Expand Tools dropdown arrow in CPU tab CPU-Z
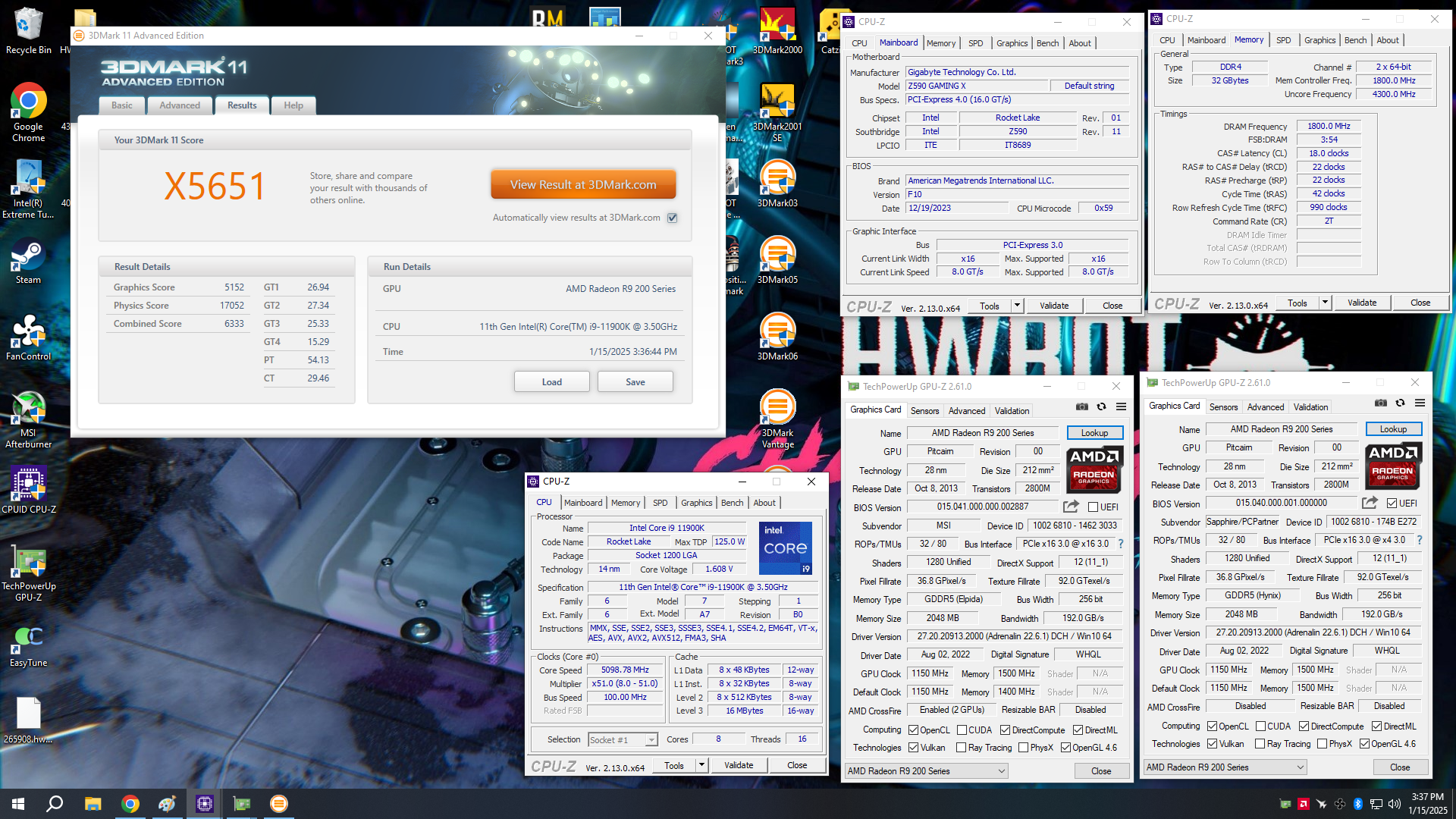 [x=701, y=765]
